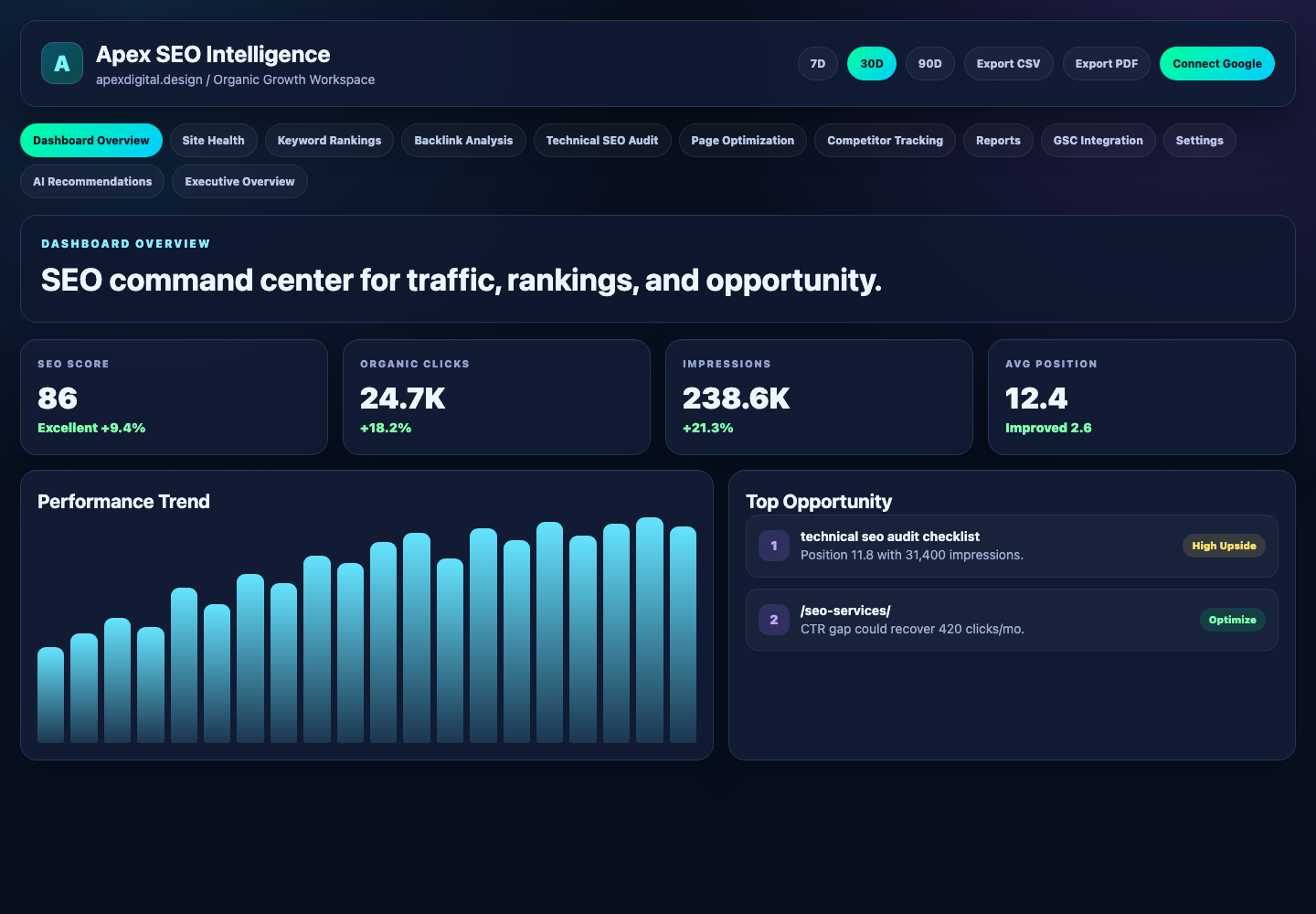Select the 90D time range
This screenshot has height=914, width=1316.
tap(930, 64)
